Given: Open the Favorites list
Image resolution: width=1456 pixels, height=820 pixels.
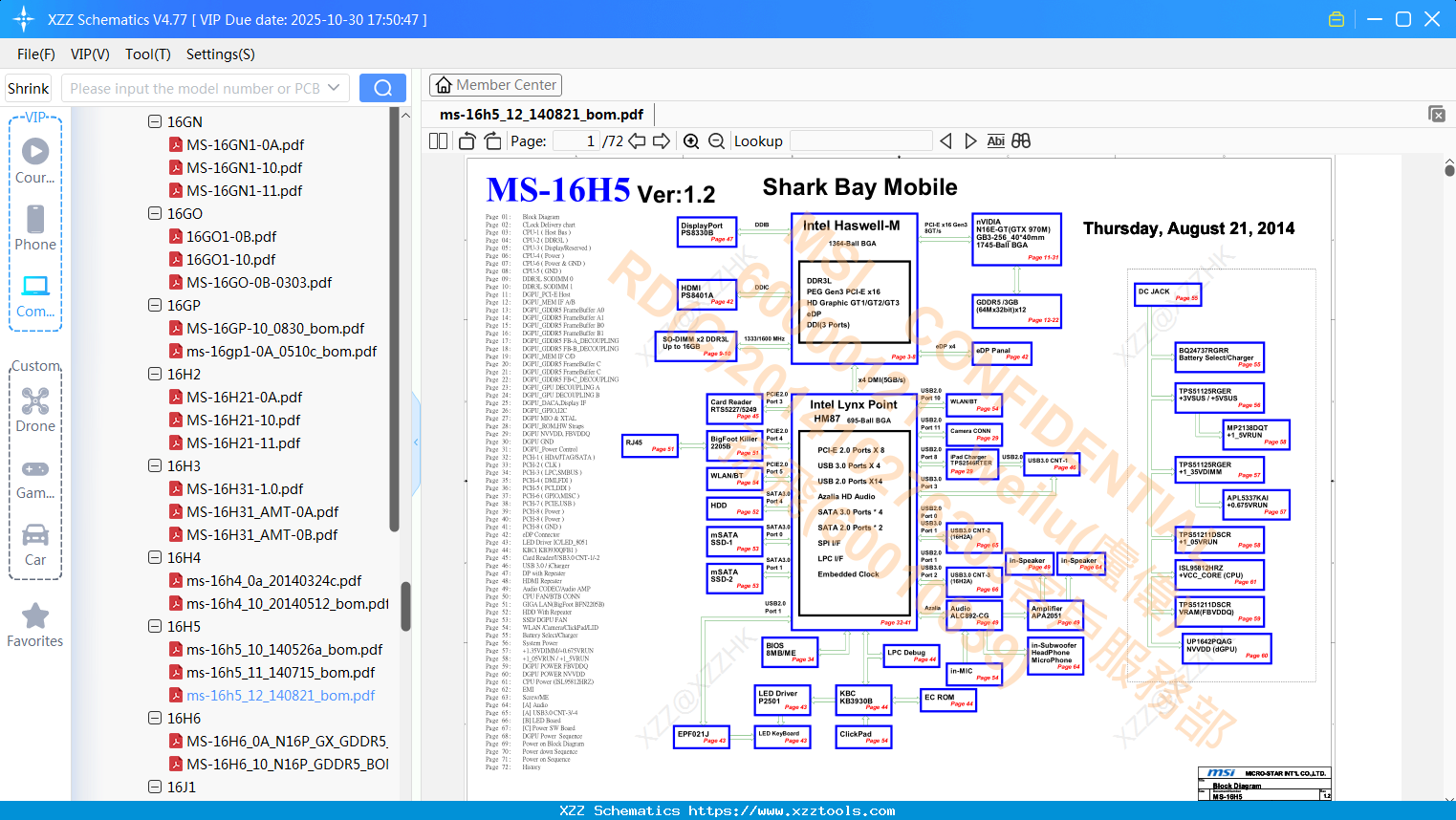Looking at the screenshot, I should click(x=35, y=625).
